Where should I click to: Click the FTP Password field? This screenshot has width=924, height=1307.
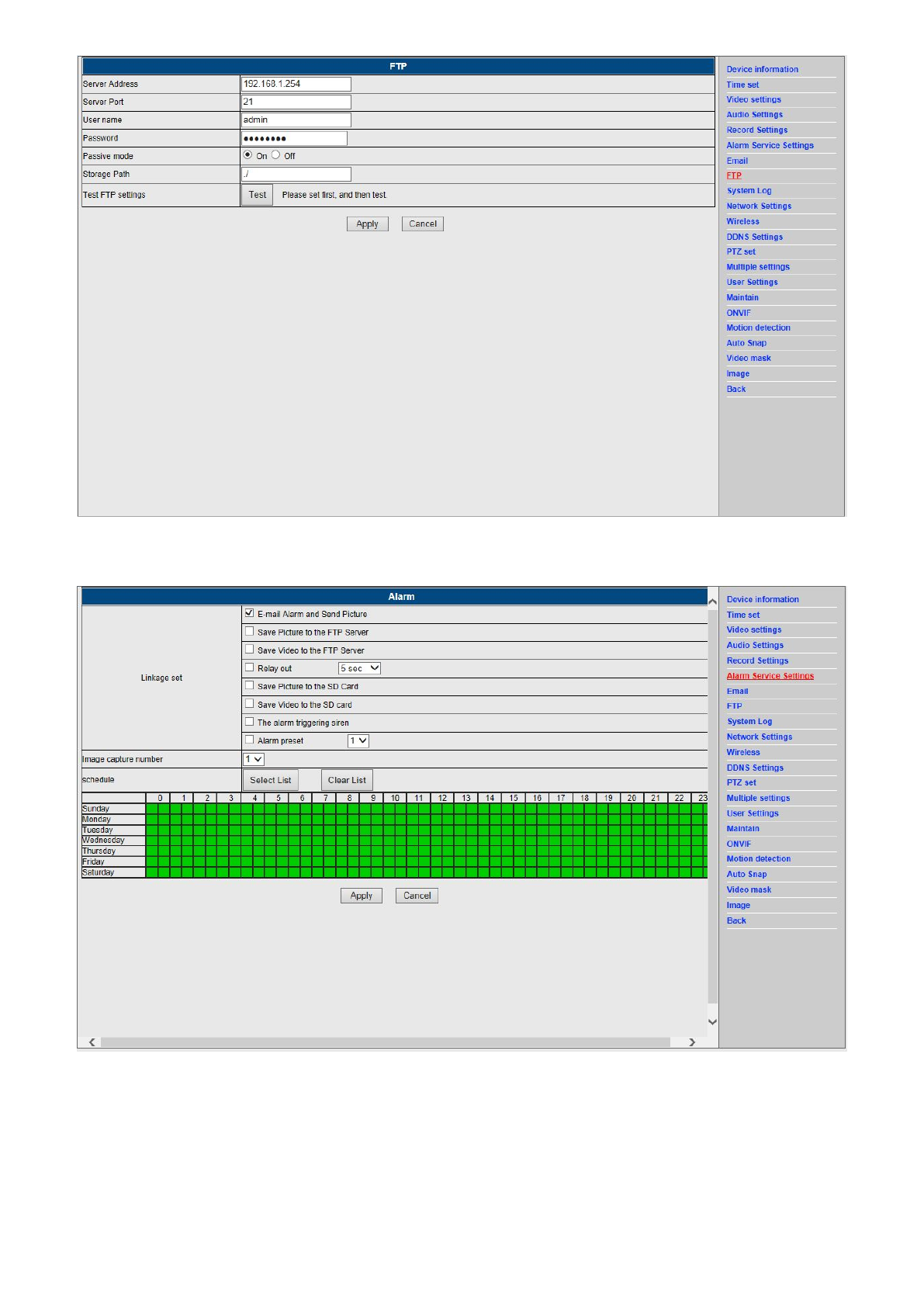294,138
